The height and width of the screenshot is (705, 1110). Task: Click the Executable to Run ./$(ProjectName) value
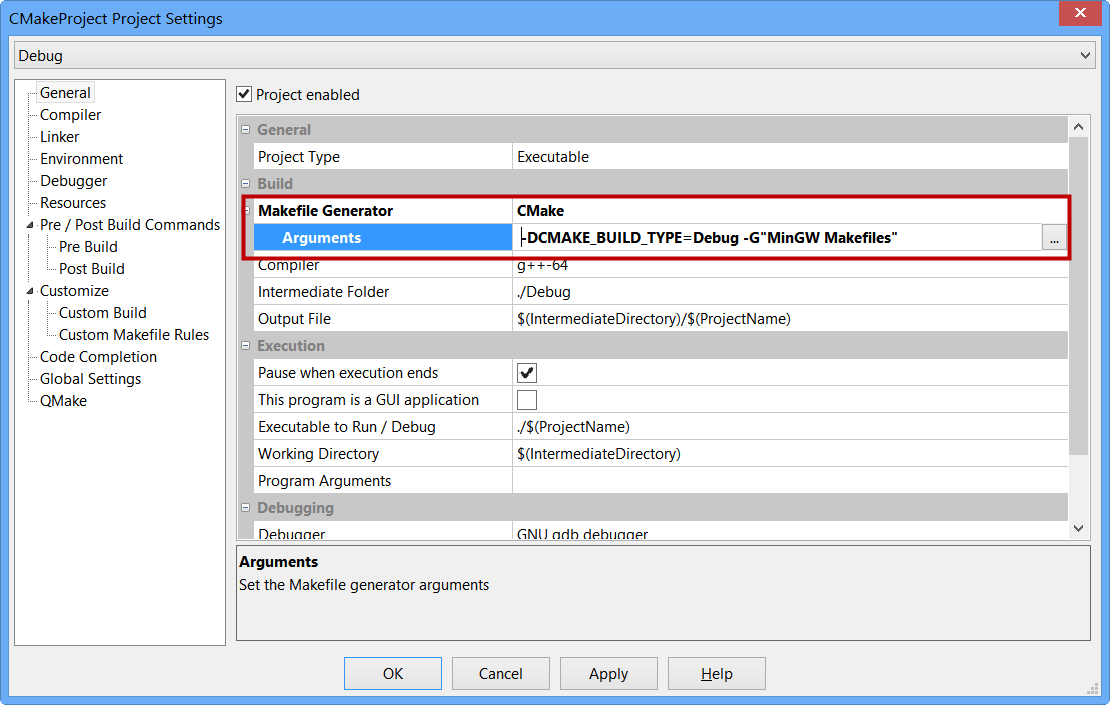click(x=573, y=427)
